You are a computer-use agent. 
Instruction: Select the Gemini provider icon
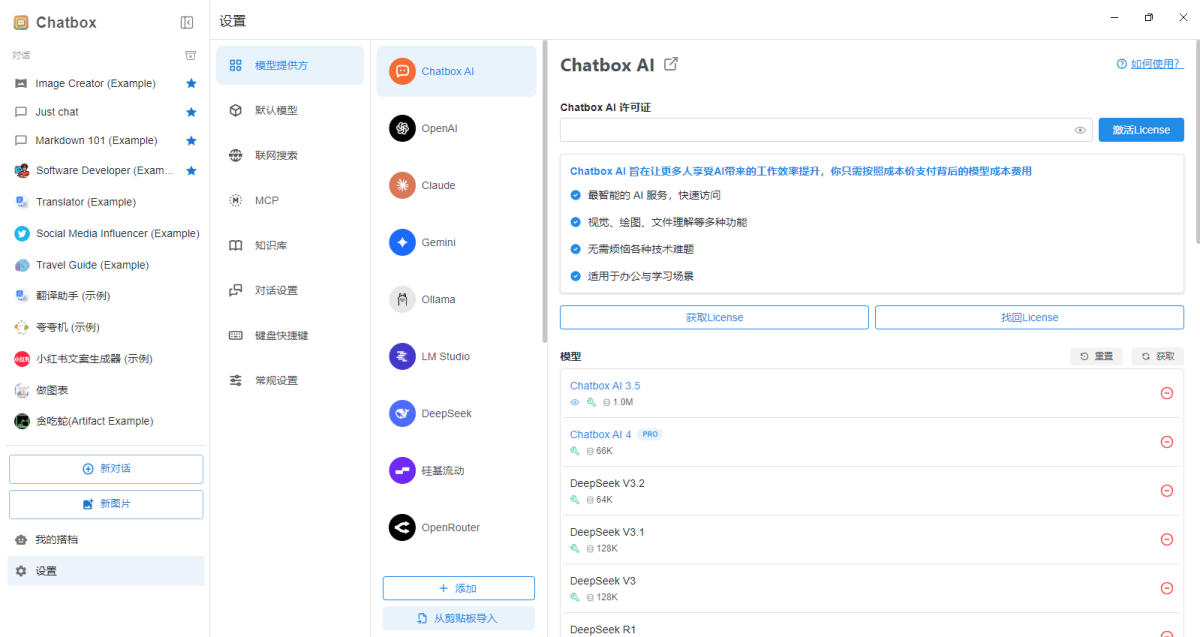pos(401,242)
